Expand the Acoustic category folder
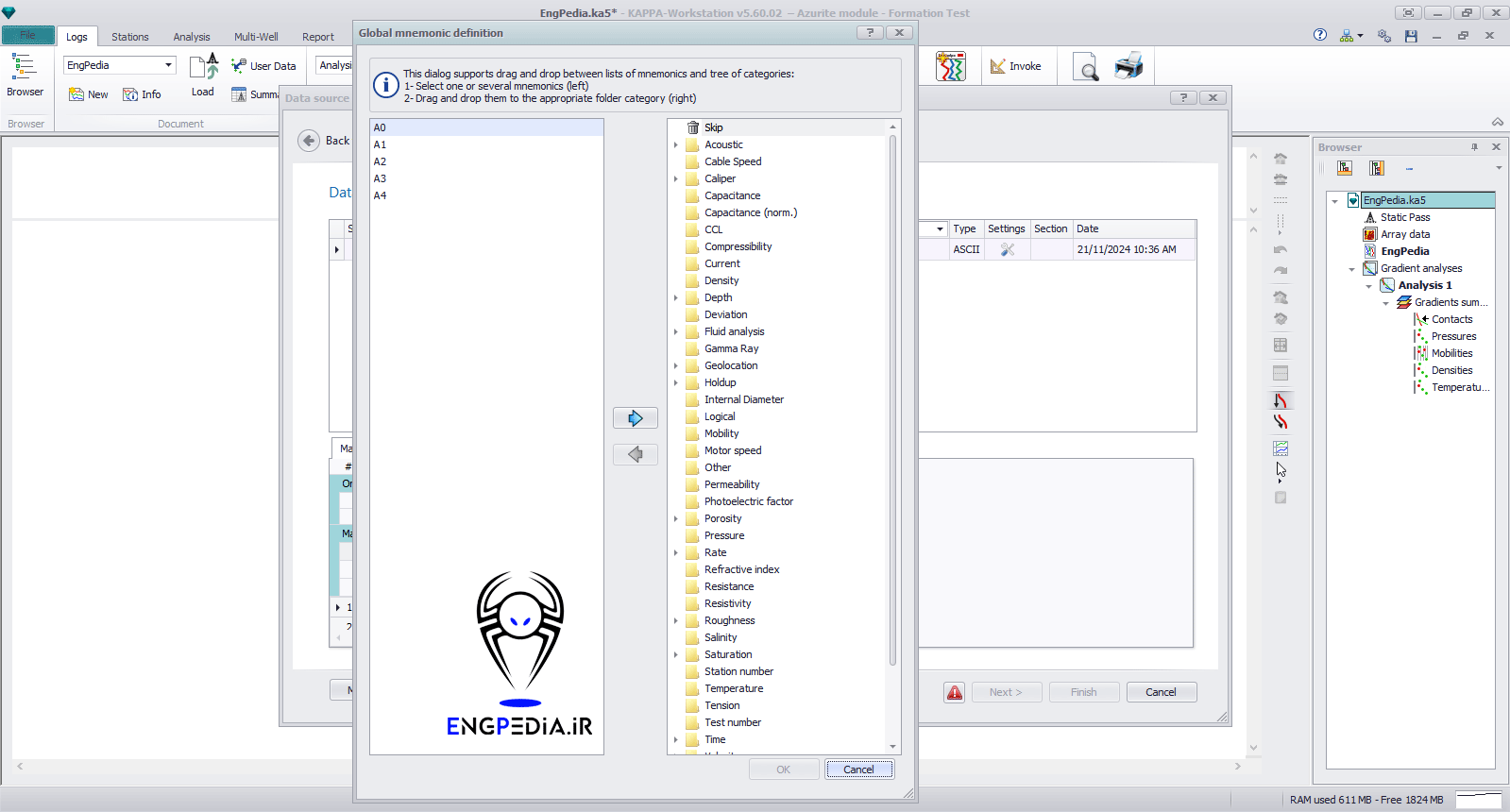Image resolution: width=1510 pixels, height=812 pixels. pos(676,145)
